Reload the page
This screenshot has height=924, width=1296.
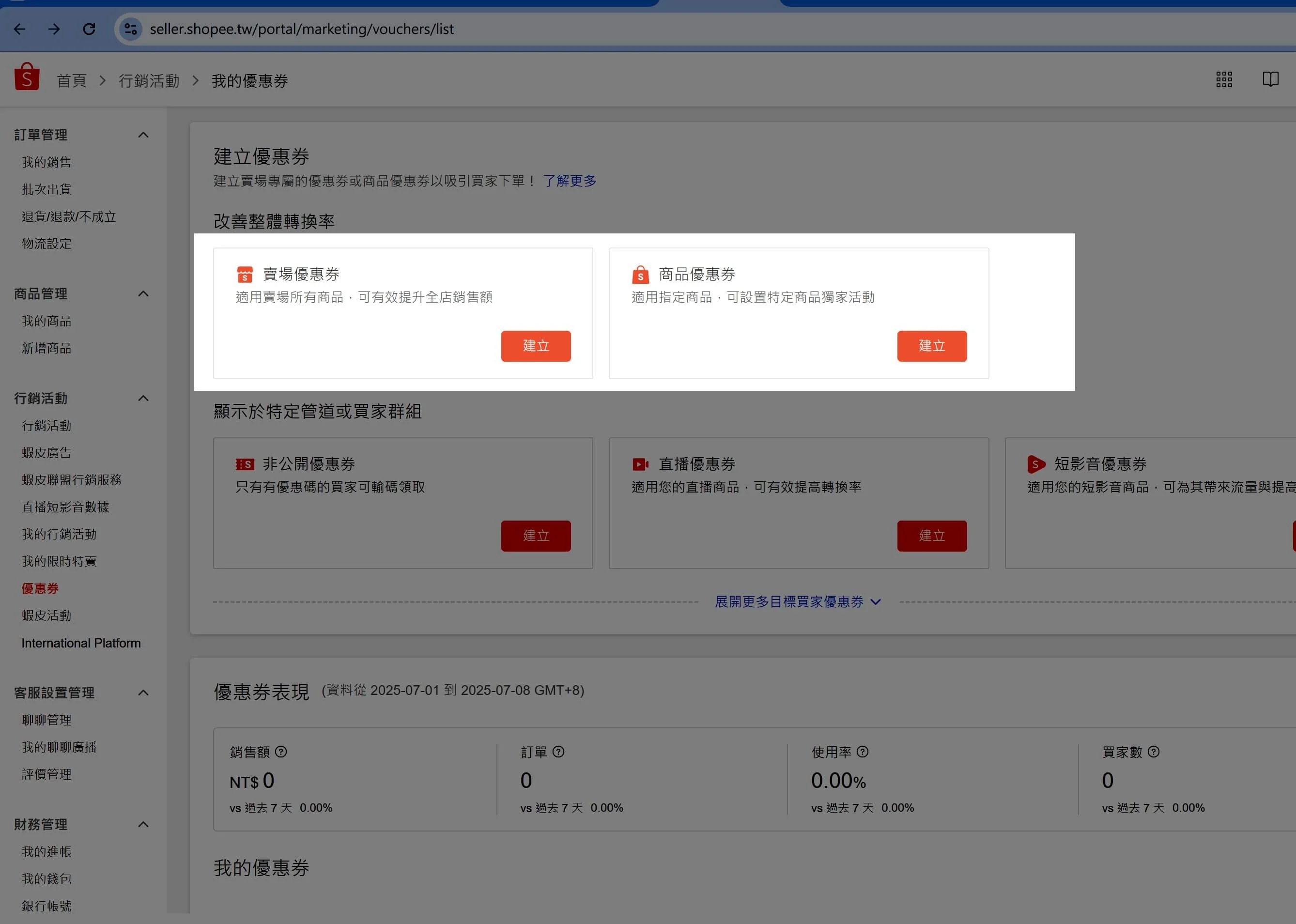89,29
